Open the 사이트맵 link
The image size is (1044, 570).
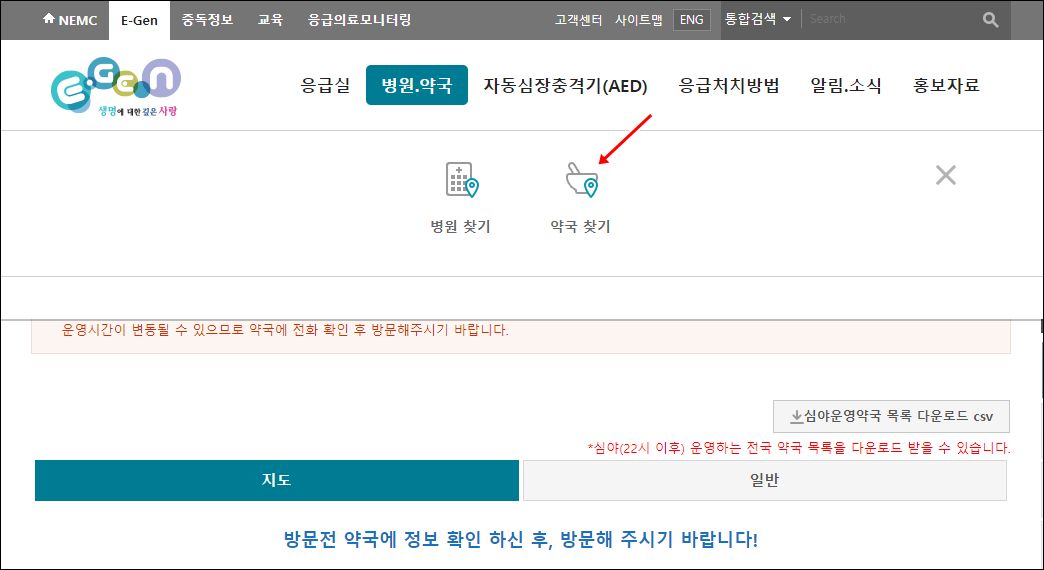639,20
